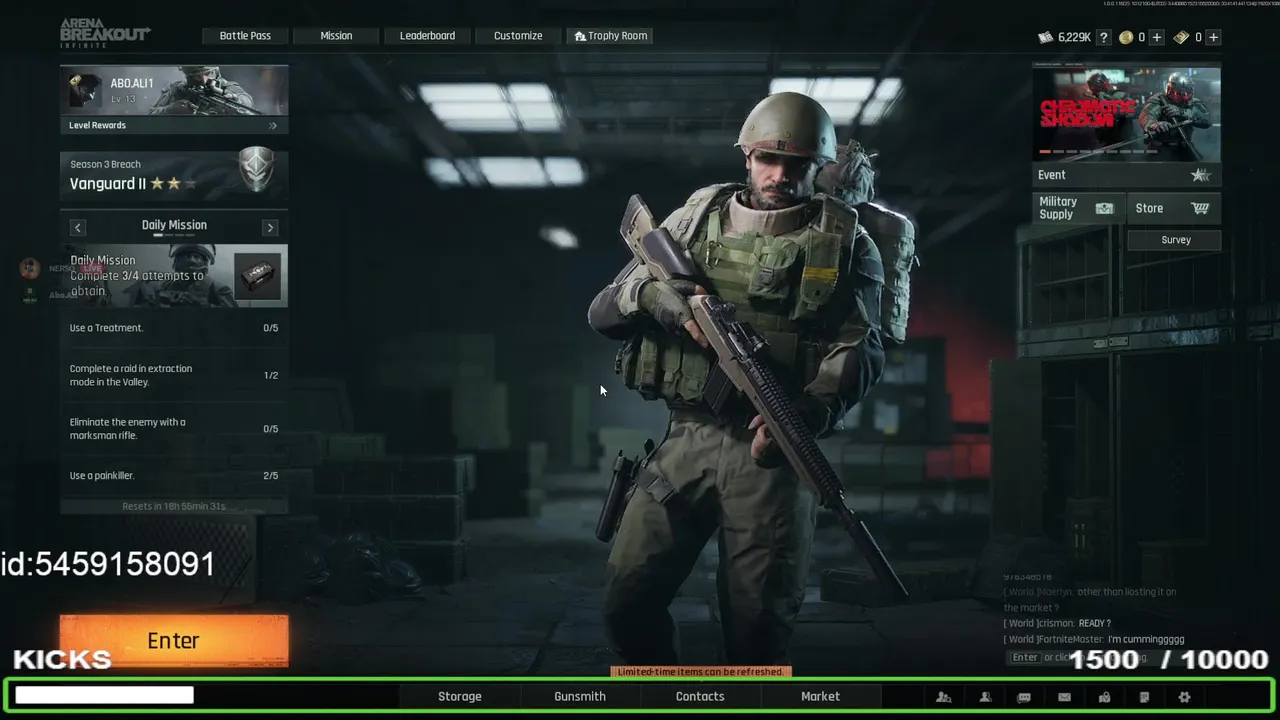
Task: Click the white text field in bottom bar
Action: click(x=104, y=695)
